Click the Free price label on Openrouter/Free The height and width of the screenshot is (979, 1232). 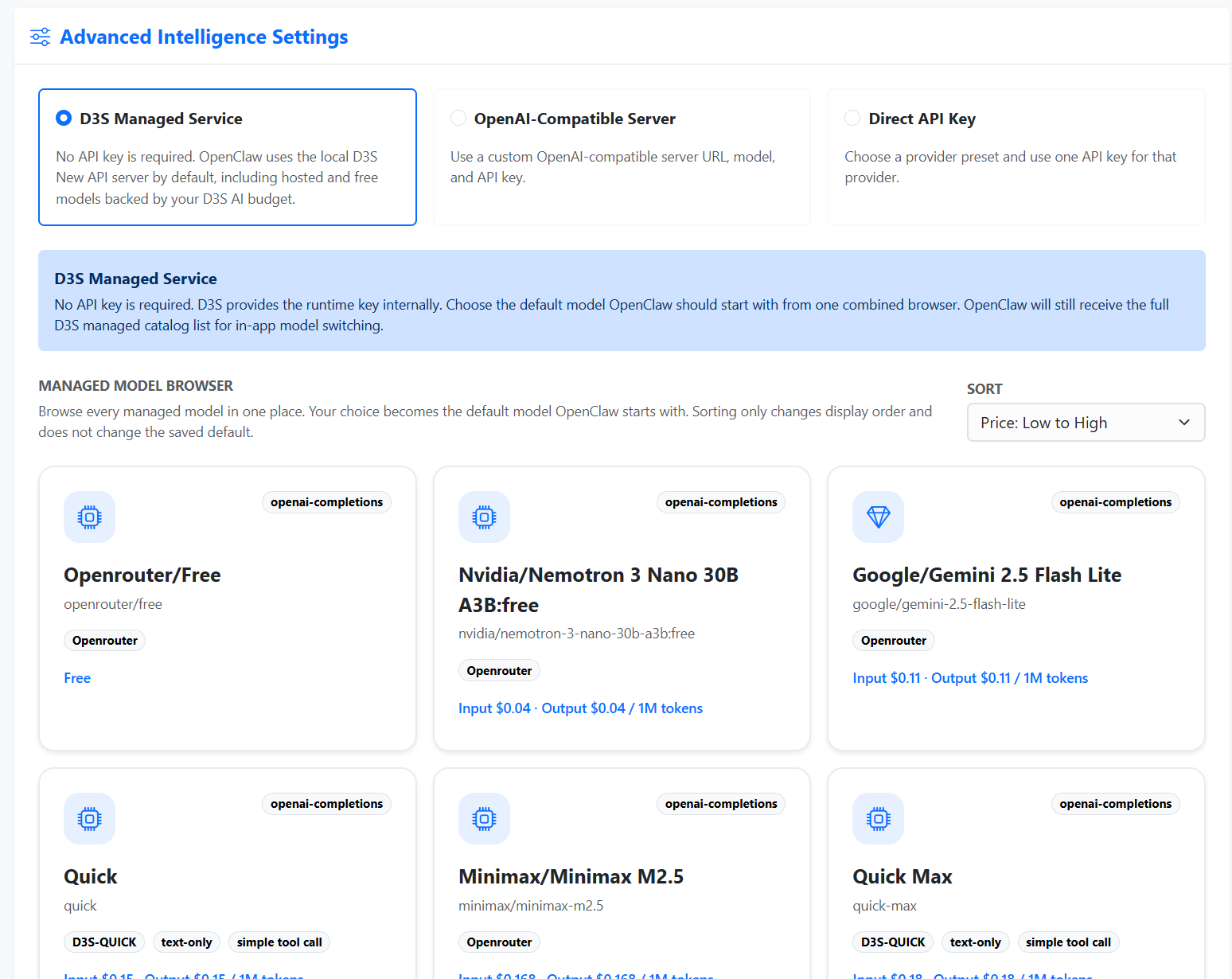77,678
